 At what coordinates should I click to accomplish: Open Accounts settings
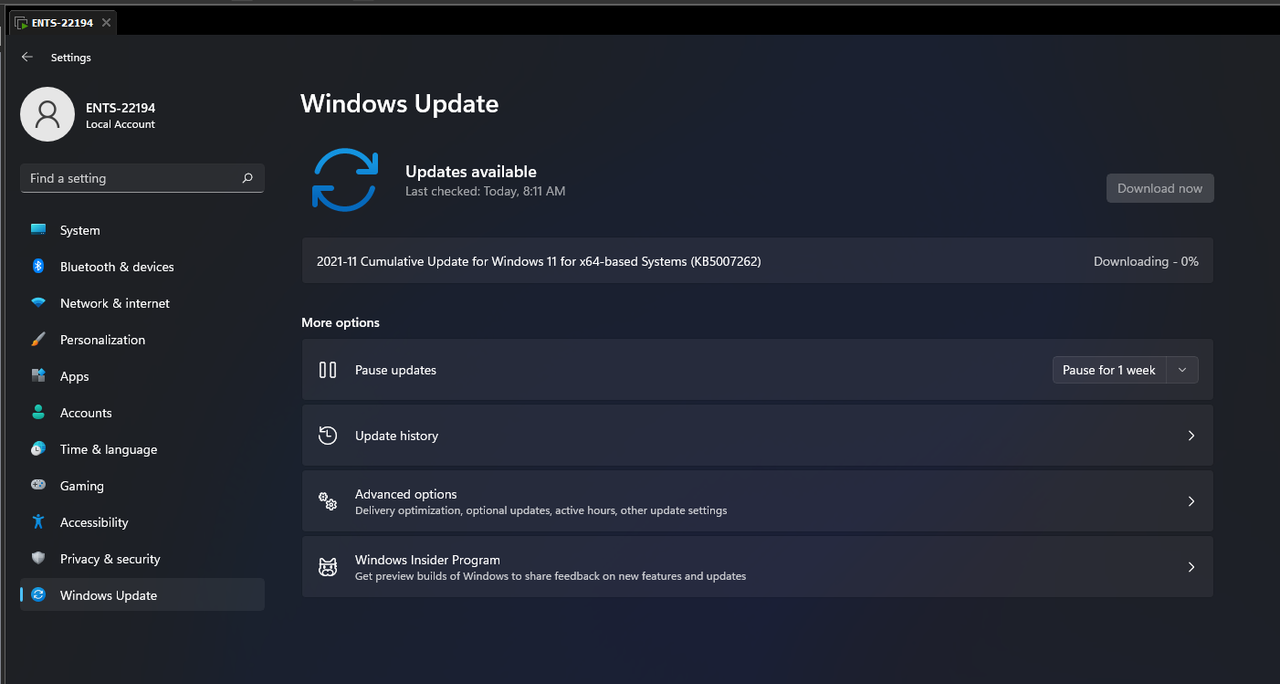tap(142, 413)
